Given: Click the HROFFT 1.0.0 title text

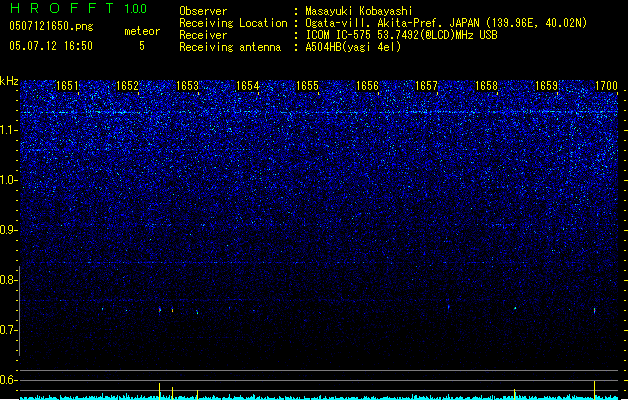Looking at the screenshot, I should click(79, 8).
